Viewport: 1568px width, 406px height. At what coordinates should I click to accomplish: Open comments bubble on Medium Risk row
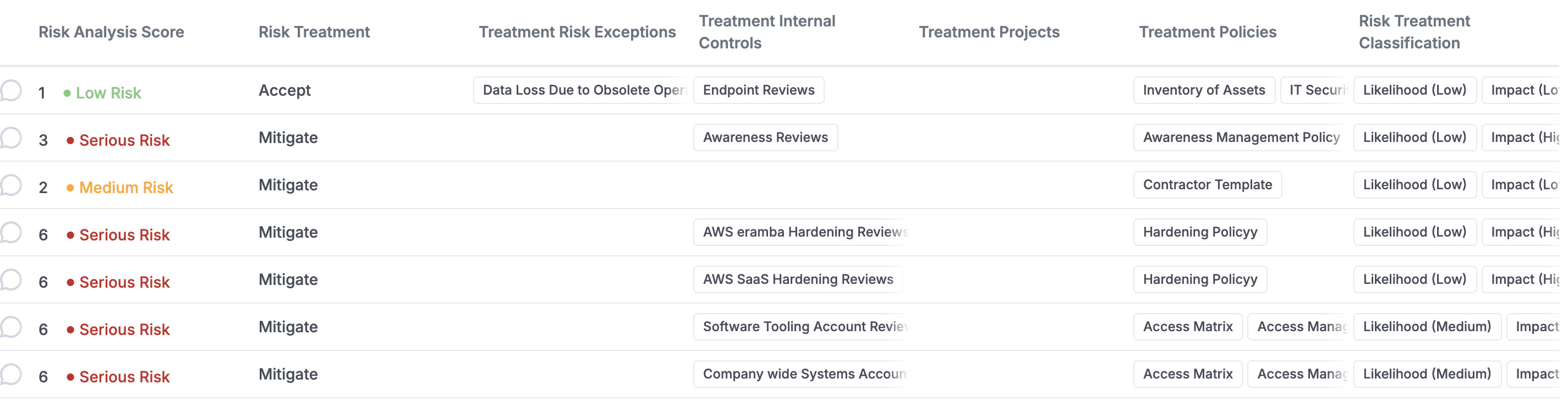click(10, 185)
